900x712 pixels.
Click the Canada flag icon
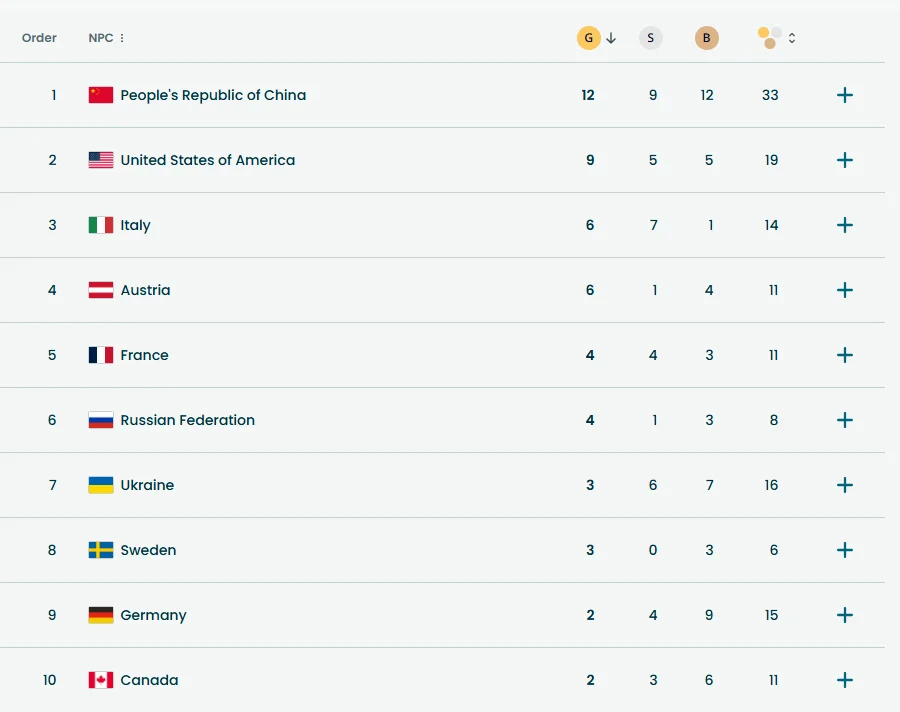click(101, 680)
